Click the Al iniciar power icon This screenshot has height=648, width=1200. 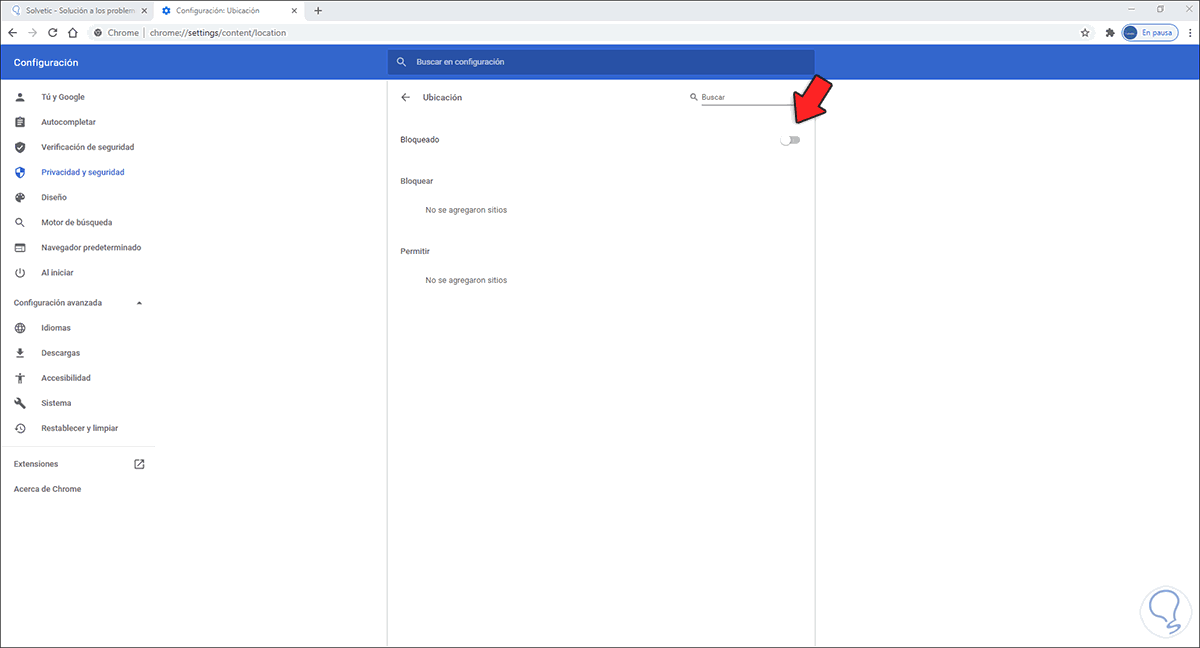coord(20,272)
